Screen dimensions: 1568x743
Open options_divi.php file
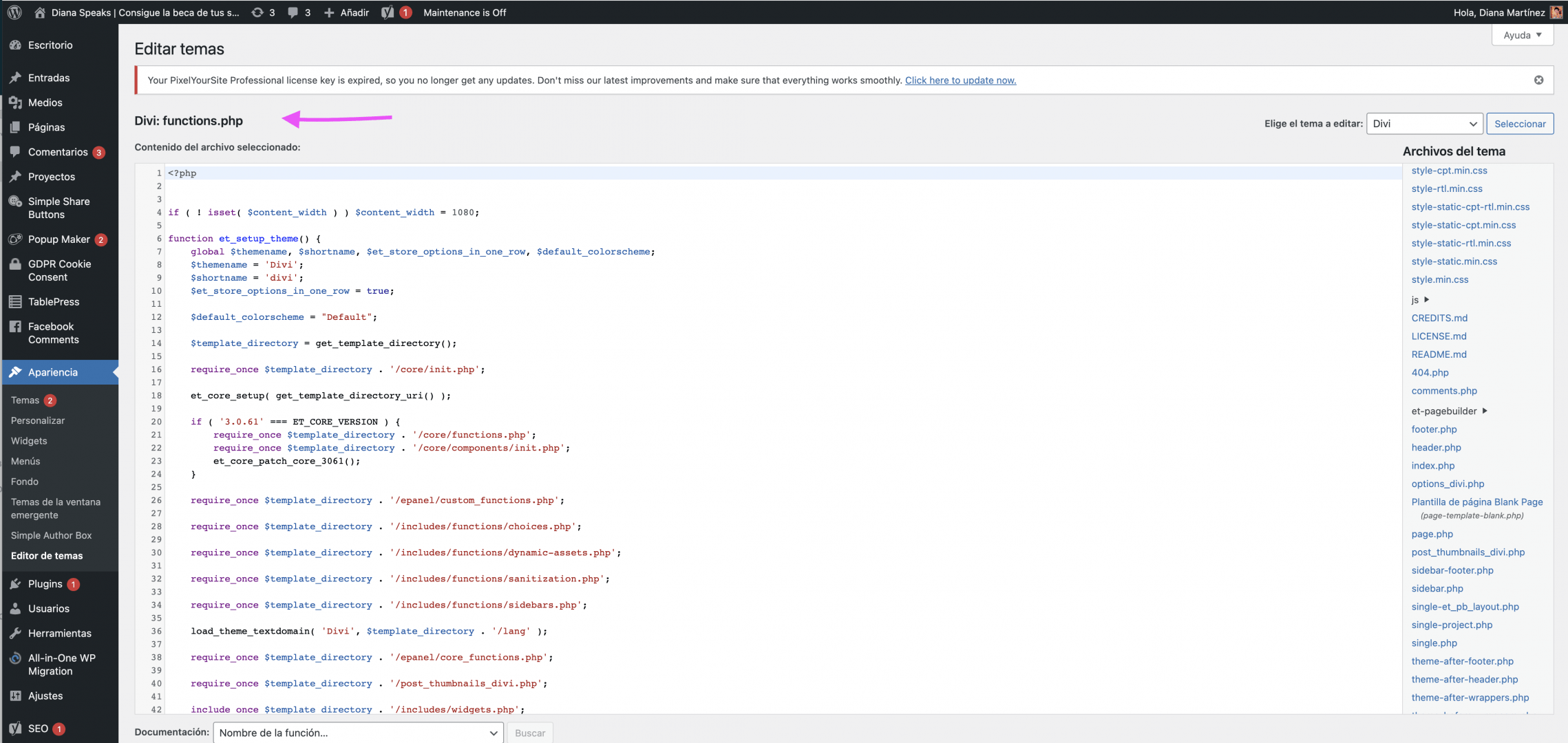pos(1448,484)
